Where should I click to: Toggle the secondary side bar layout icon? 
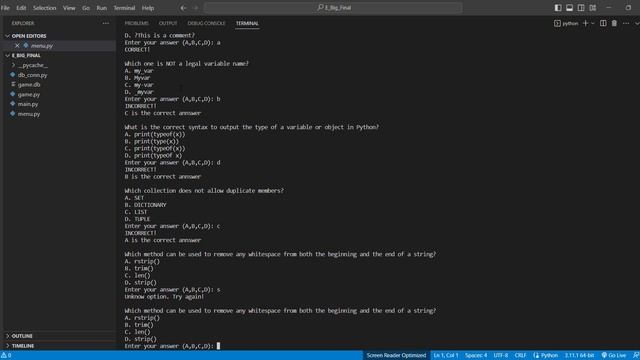click(581, 8)
